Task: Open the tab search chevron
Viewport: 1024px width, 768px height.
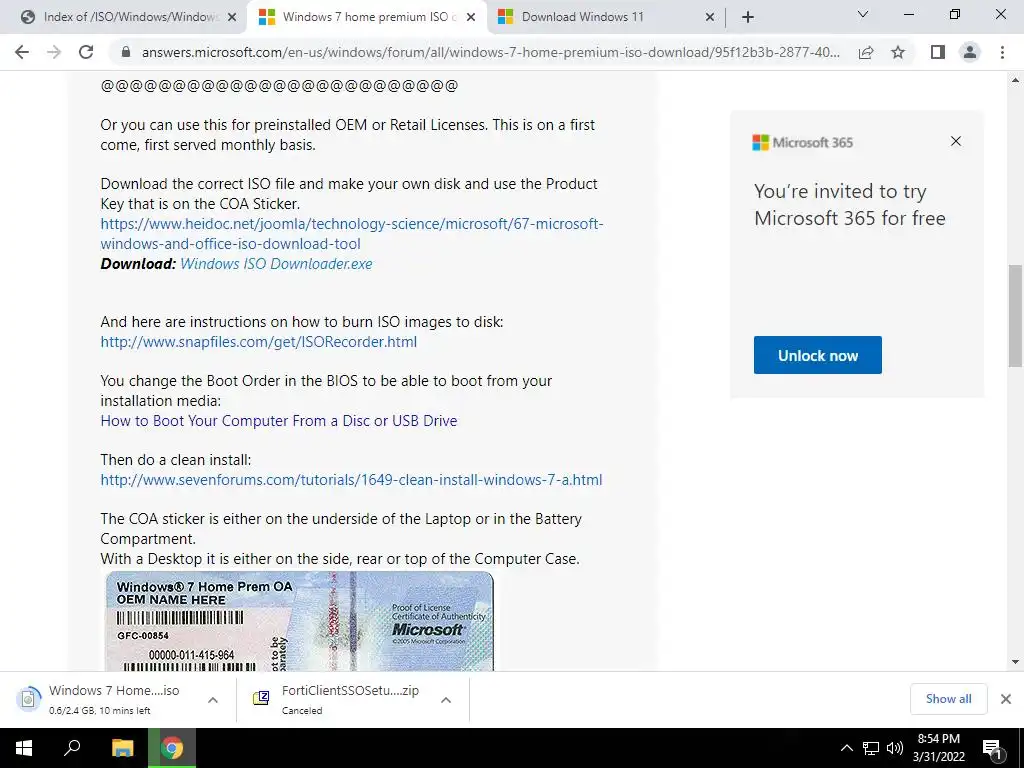Action: pos(863,14)
